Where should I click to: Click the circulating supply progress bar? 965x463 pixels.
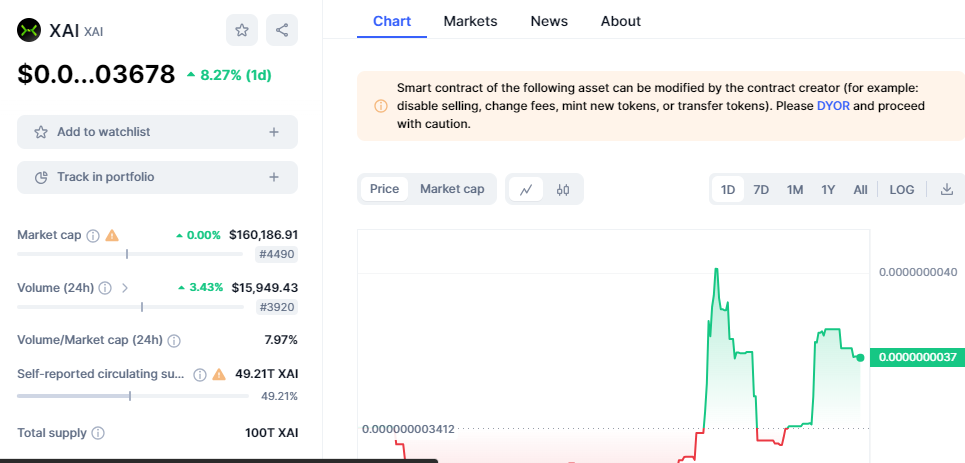(x=133, y=396)
